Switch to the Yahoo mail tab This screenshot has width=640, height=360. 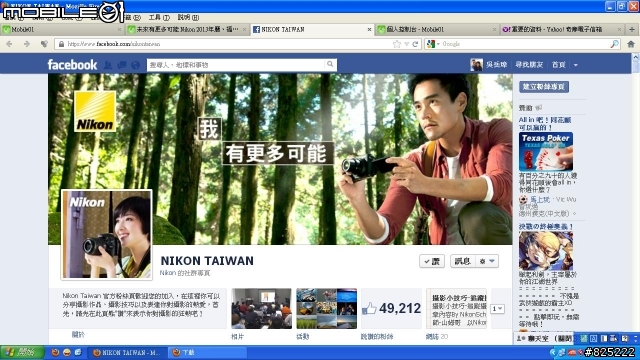(x=562, y=29)
